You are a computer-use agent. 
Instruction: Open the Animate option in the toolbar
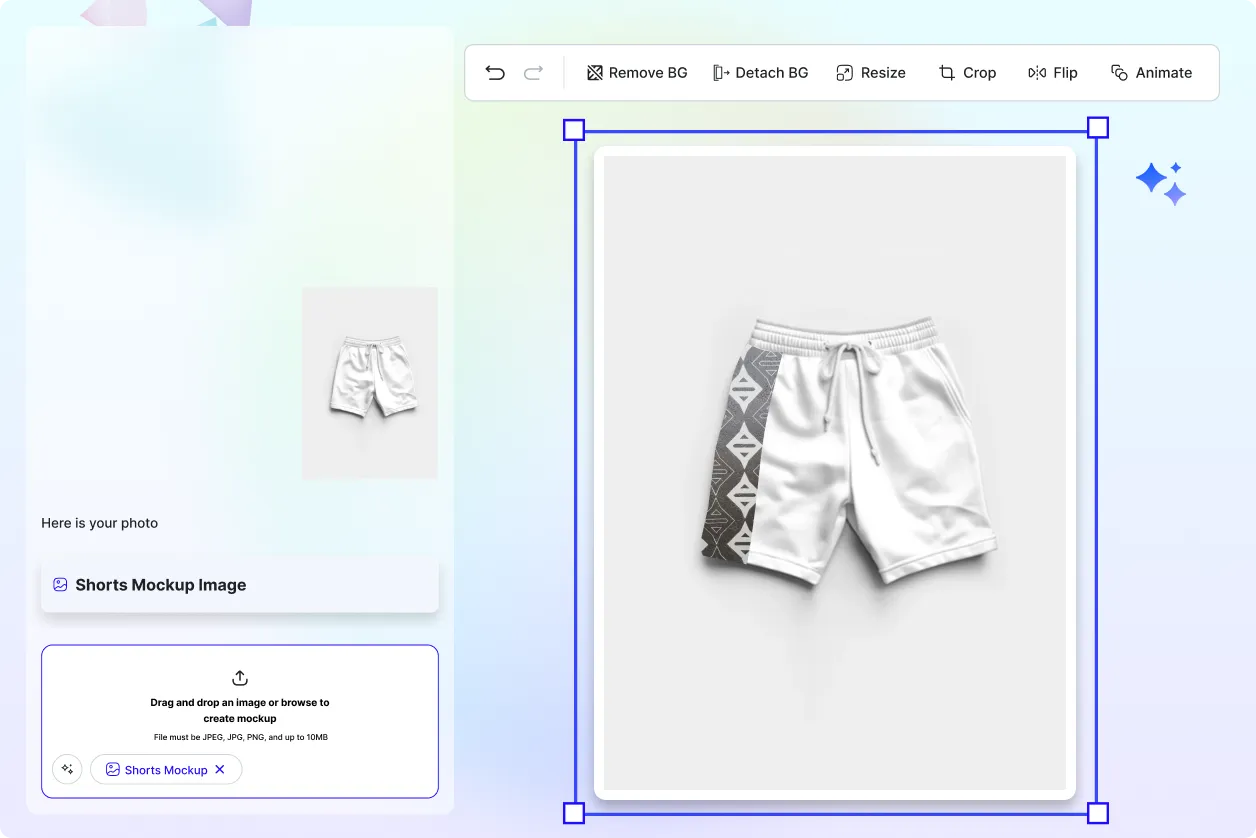point(1152,72)
